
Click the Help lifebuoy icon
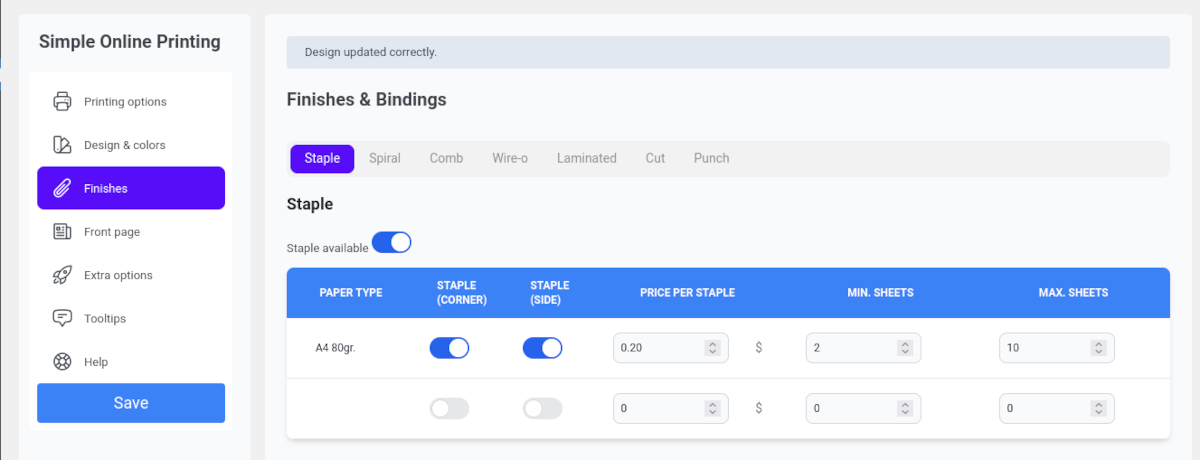coord(62,362)
